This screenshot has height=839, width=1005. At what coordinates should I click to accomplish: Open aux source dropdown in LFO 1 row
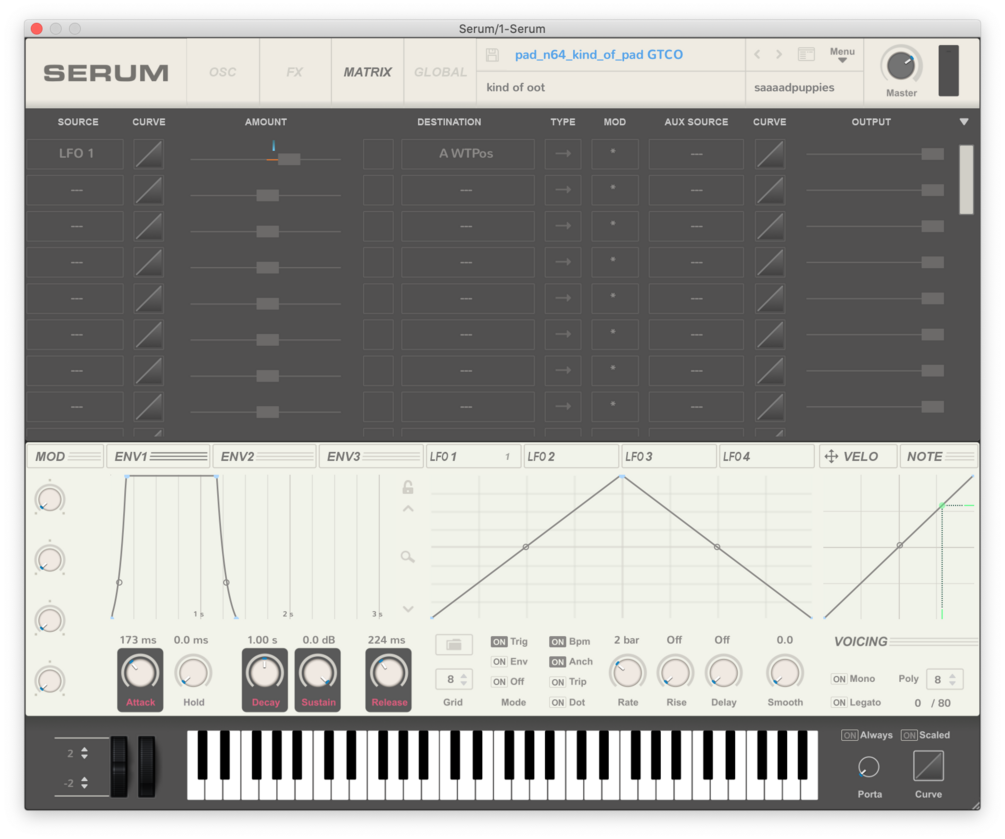point(696,154)
